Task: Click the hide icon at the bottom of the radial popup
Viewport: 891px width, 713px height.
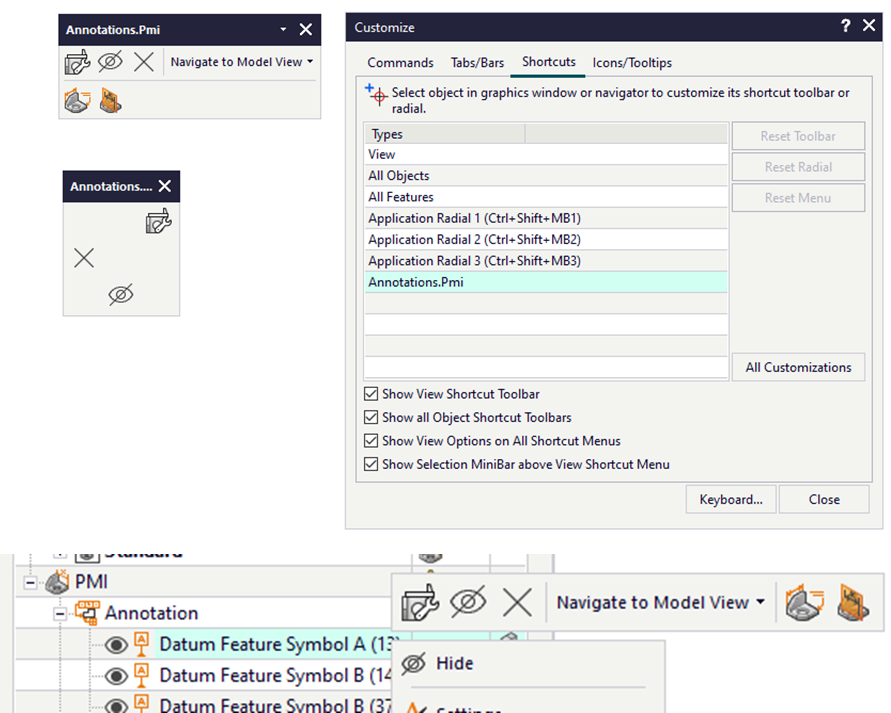Action: tap(121, 295)
